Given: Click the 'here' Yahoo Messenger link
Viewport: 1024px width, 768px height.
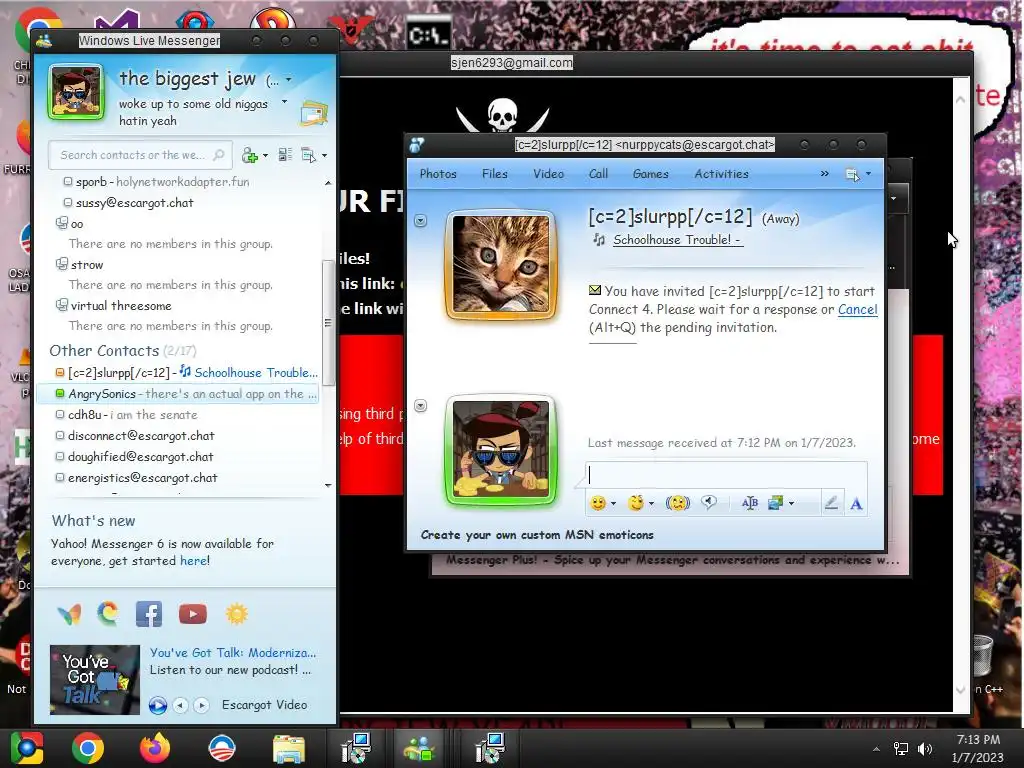Looking at the screenshot, I should (194, 560).
